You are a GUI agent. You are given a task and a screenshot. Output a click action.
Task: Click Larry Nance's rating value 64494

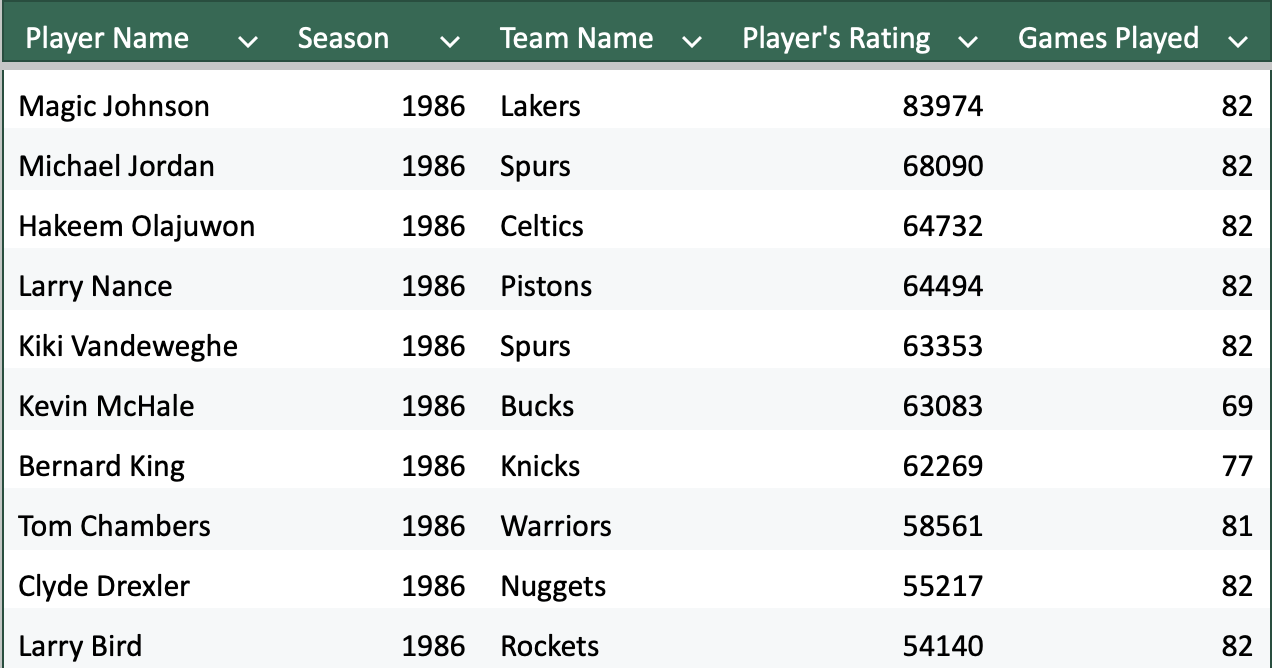pyautogui.click(x=943, y=286)
